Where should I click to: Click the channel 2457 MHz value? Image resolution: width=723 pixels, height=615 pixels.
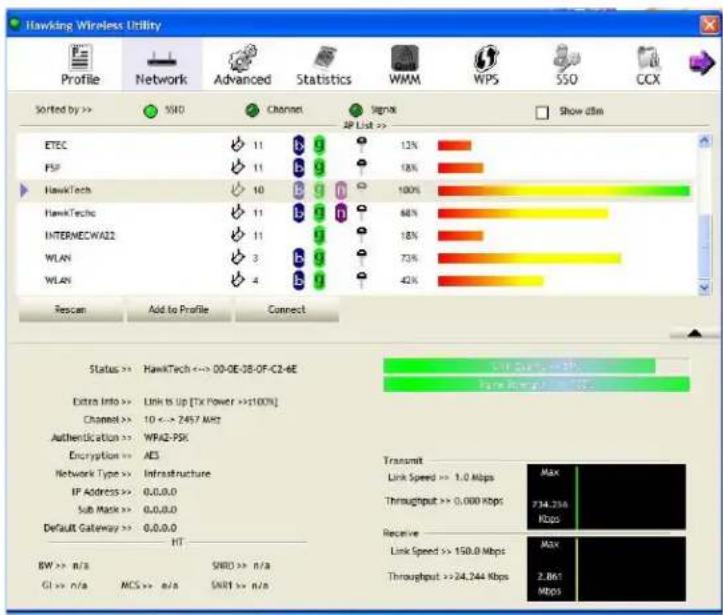click(182, 420)
